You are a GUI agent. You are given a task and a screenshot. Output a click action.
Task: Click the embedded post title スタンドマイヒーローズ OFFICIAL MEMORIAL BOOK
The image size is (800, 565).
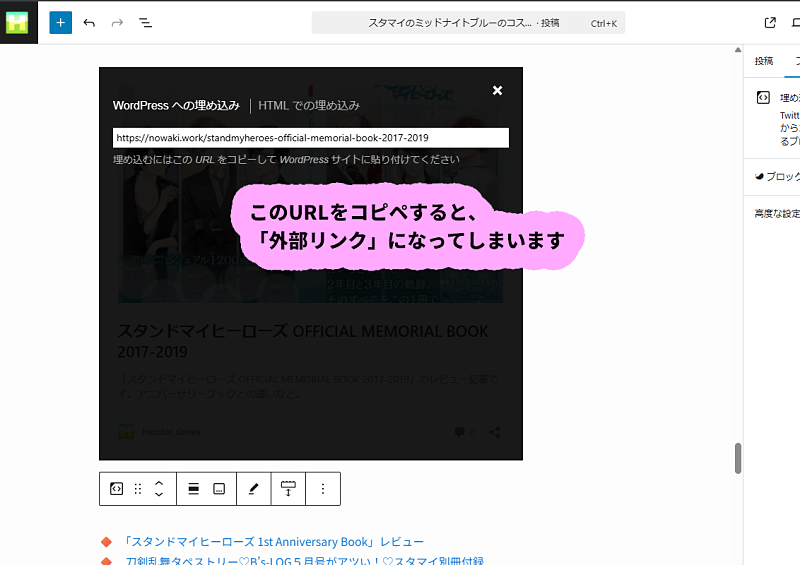(303, 341)
